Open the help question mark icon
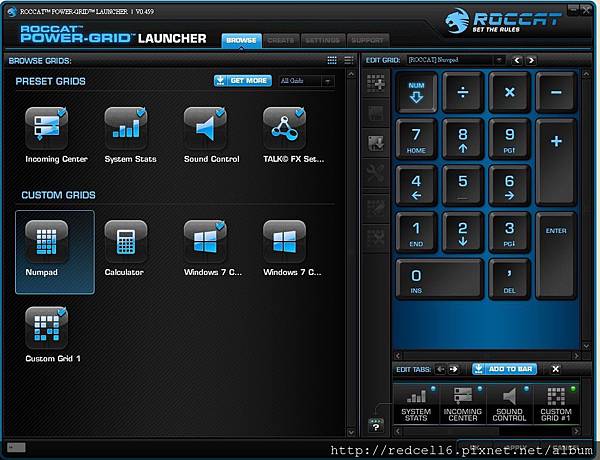The image size is (600, 460). coord(376,425)
